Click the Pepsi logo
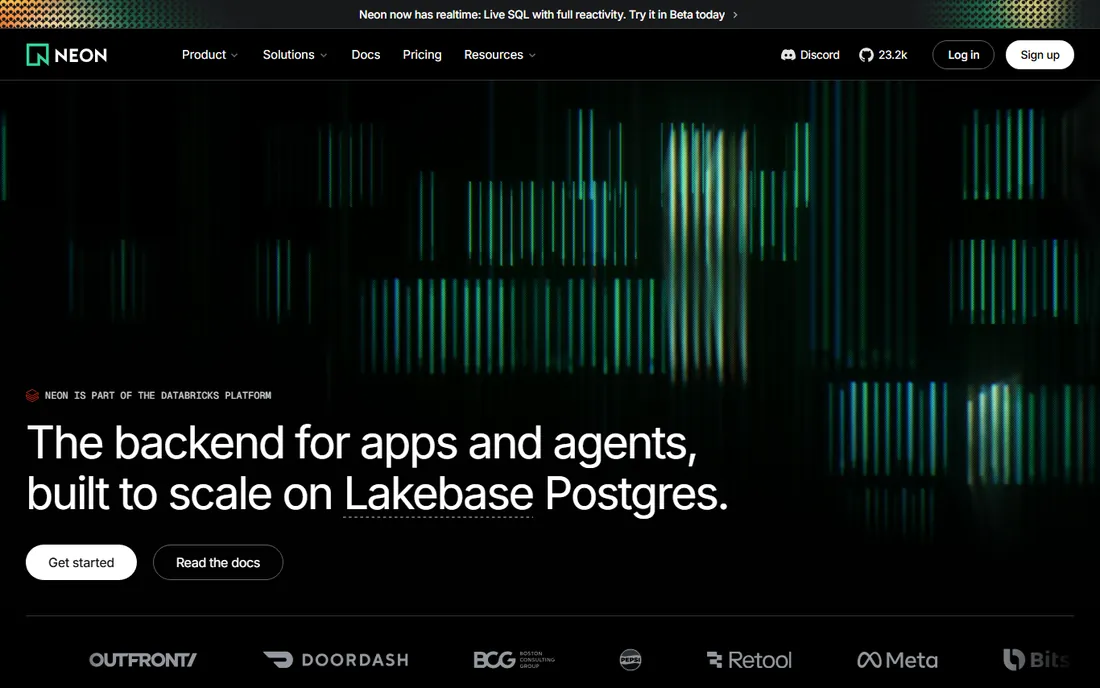The image size is (1100, 688). tap(630, 660)
